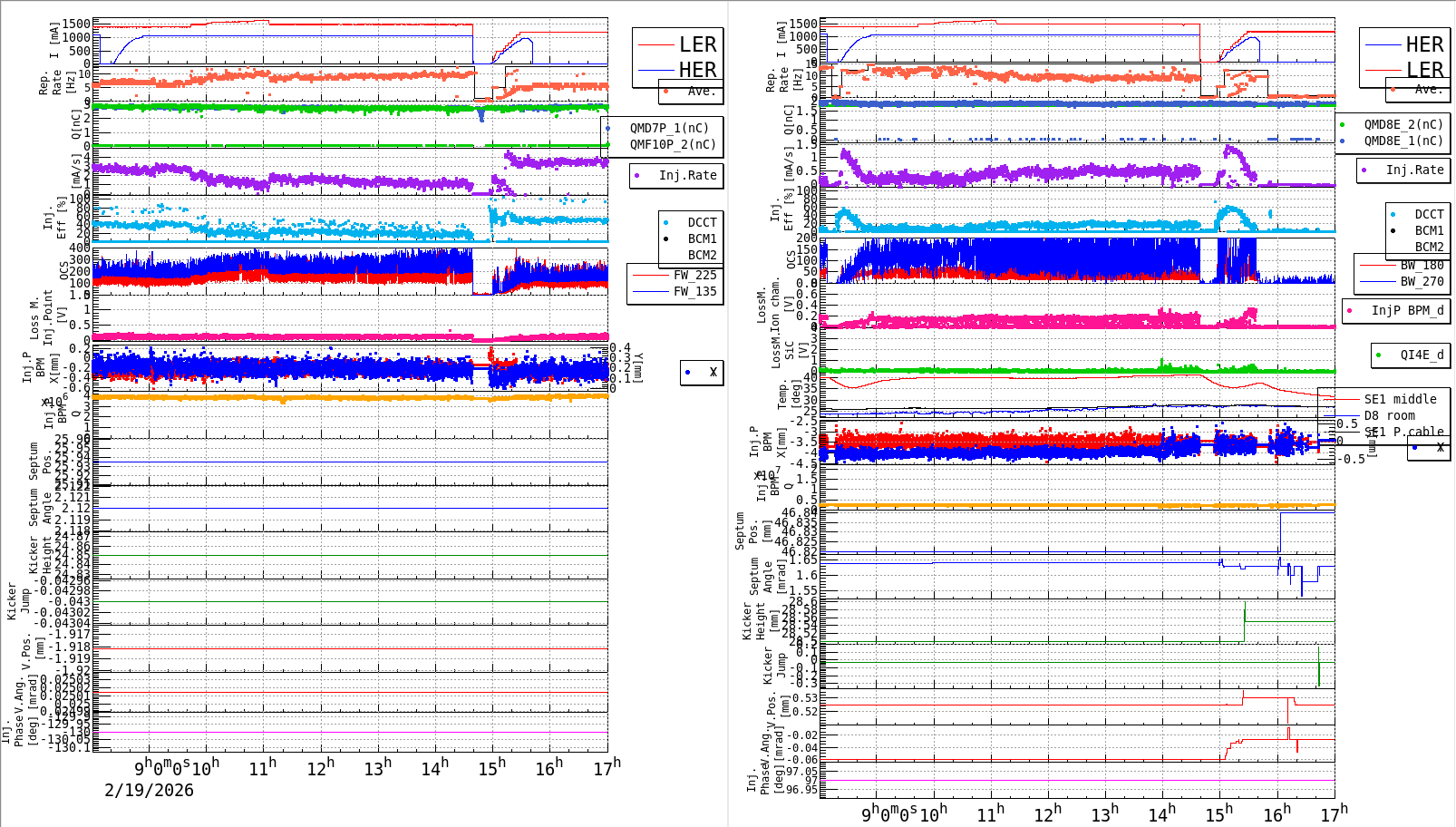The image size is (1456, 827).
Task: Click the BW_180 legend entry
Action: pos(1422,265)
